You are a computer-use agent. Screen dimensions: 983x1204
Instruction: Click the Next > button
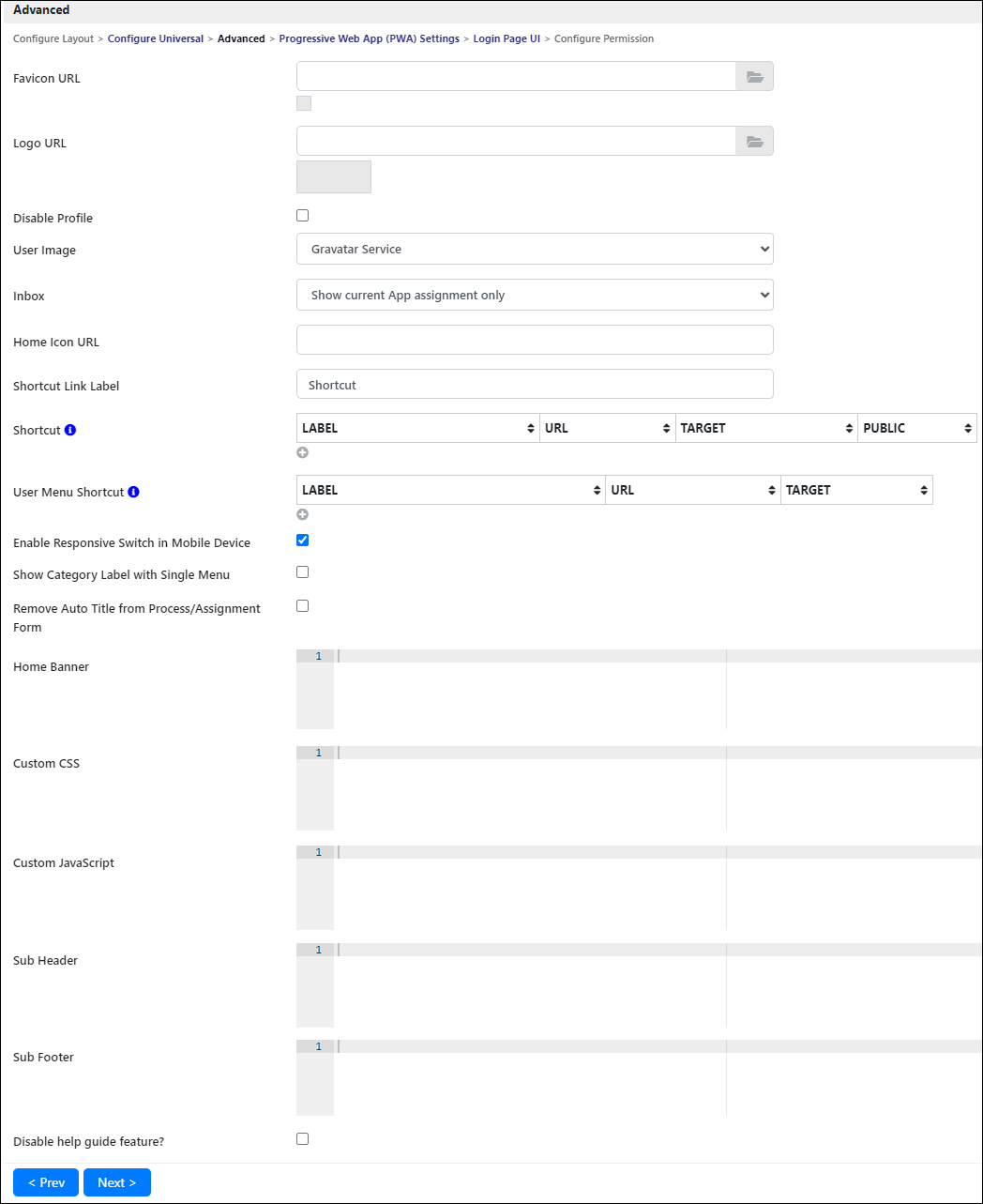(117, 1182)
